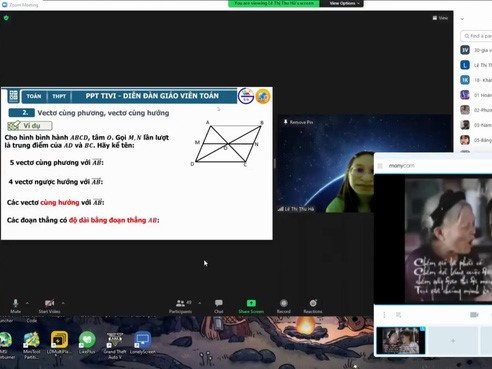
Task: Click the ManyCam hamburger menu icon
Action: [380, 166]
